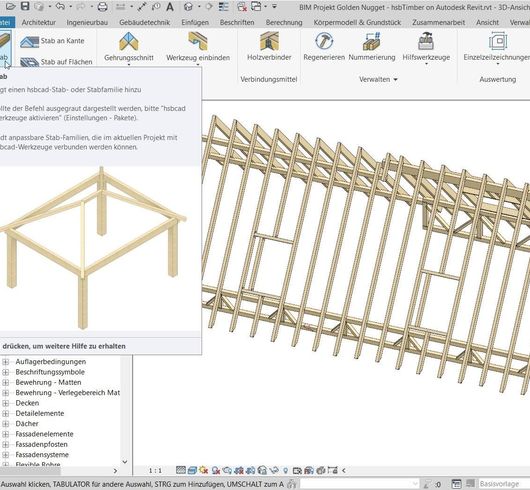Close inactive views

(242, 6)
